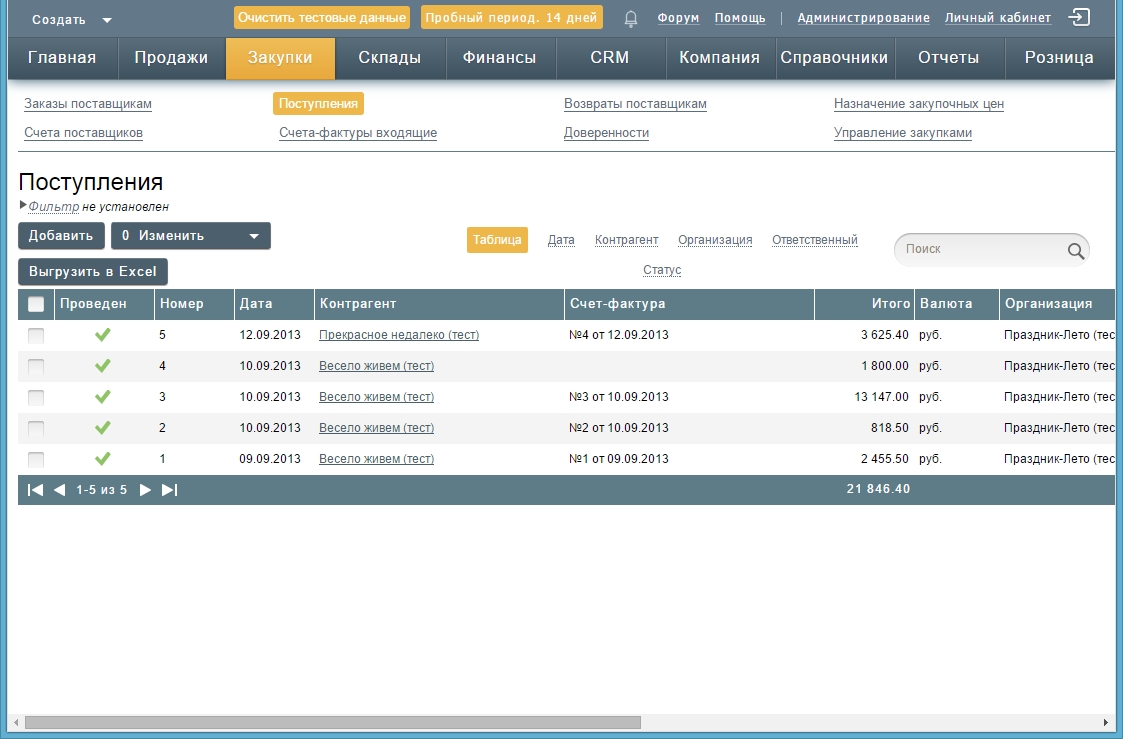Image resolution: width=1123 pixels, height=739 pixels.
Task: Check the box for receipt number 4
Action: tap(36, 366)
